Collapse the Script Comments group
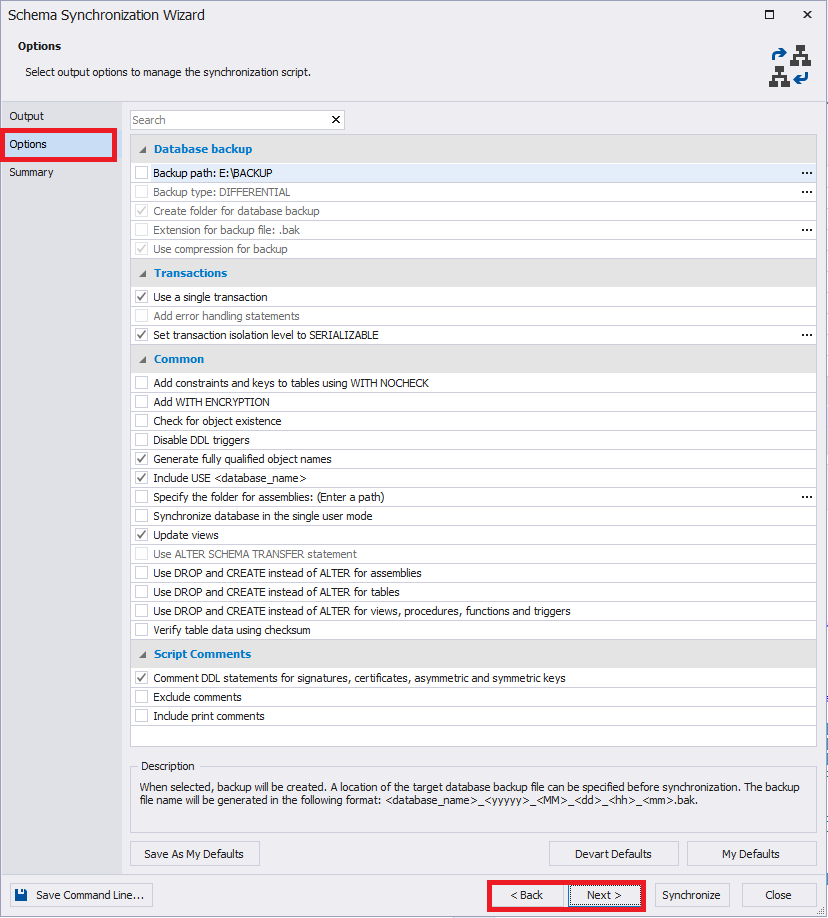Image resolution: width=828 pixels, height=918 pixels. pyautogui.click(x=143, y=655)
